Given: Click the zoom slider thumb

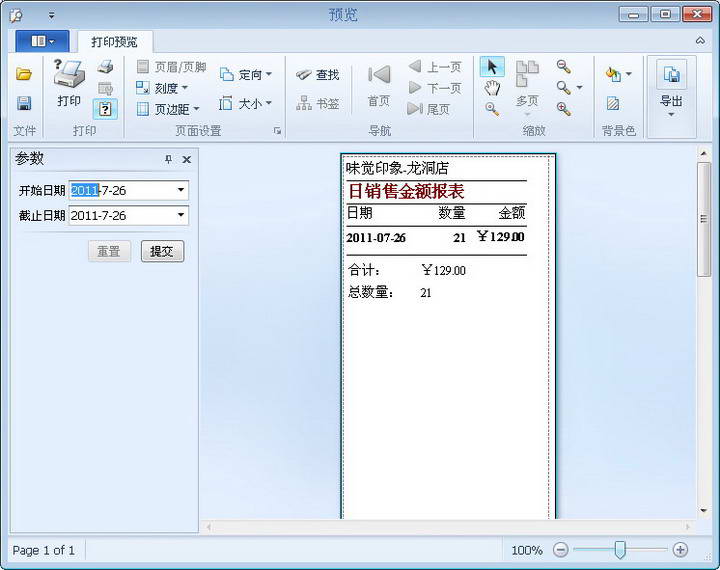Looking at the screenshot, I should pyautogui.click(x=620, y=550).
